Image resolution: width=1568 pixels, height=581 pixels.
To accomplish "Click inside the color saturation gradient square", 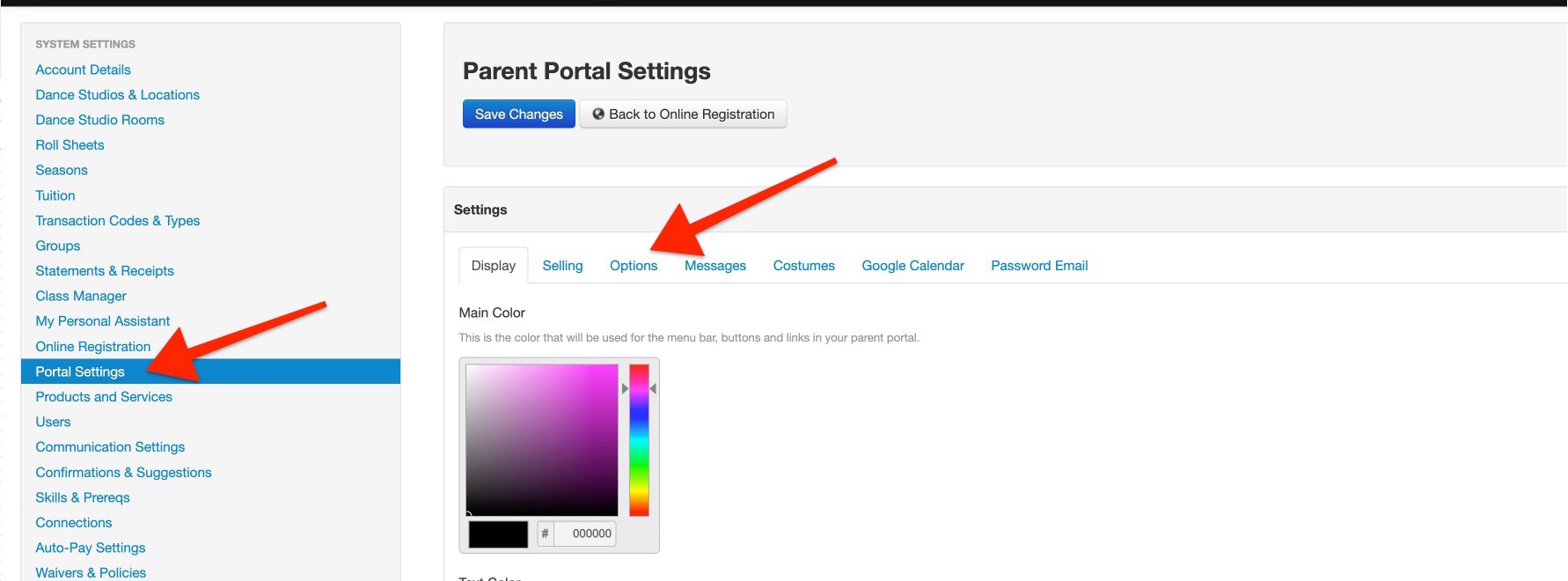I will (541, 440).
